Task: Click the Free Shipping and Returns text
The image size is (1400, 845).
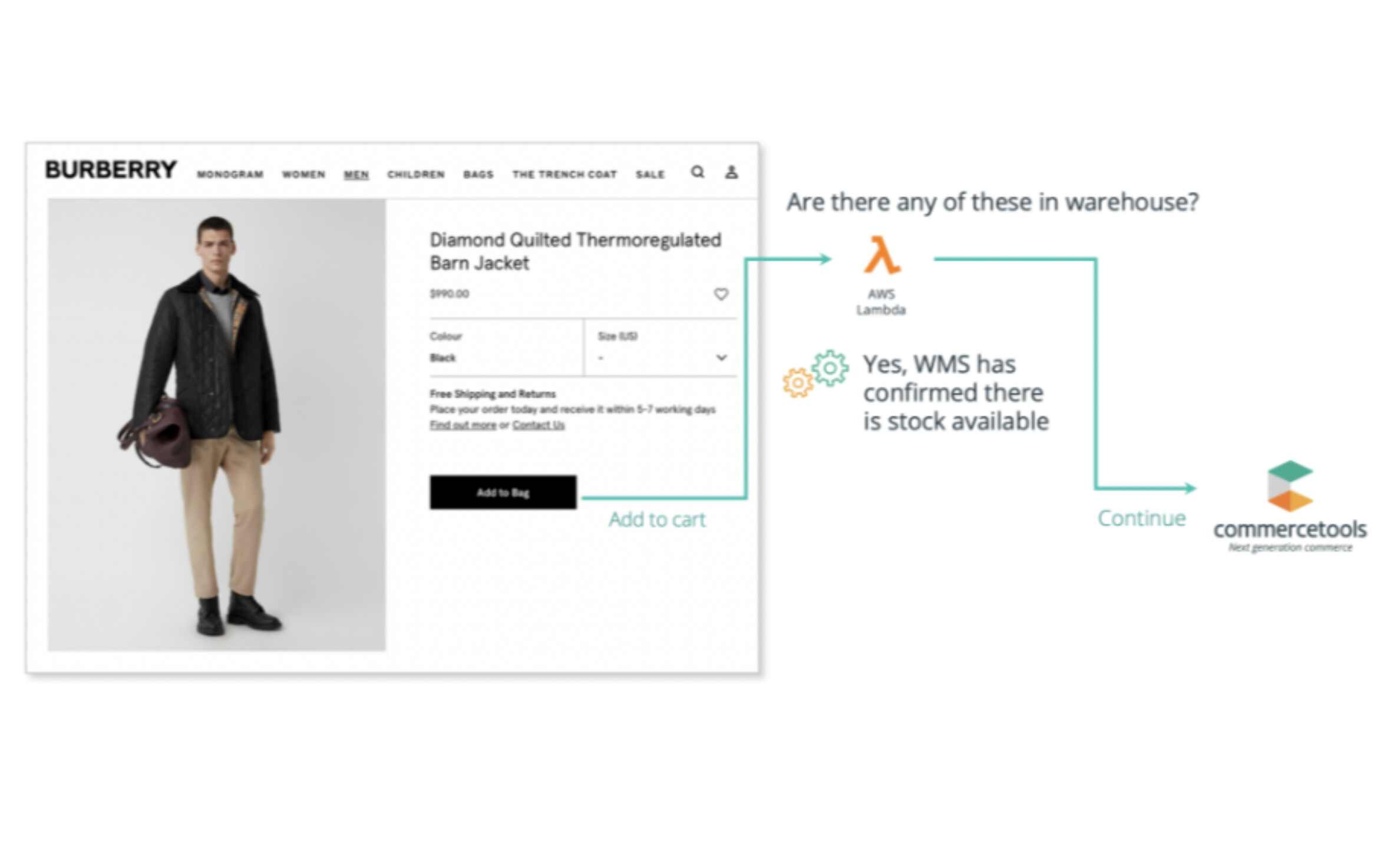Action: point(493,394)
